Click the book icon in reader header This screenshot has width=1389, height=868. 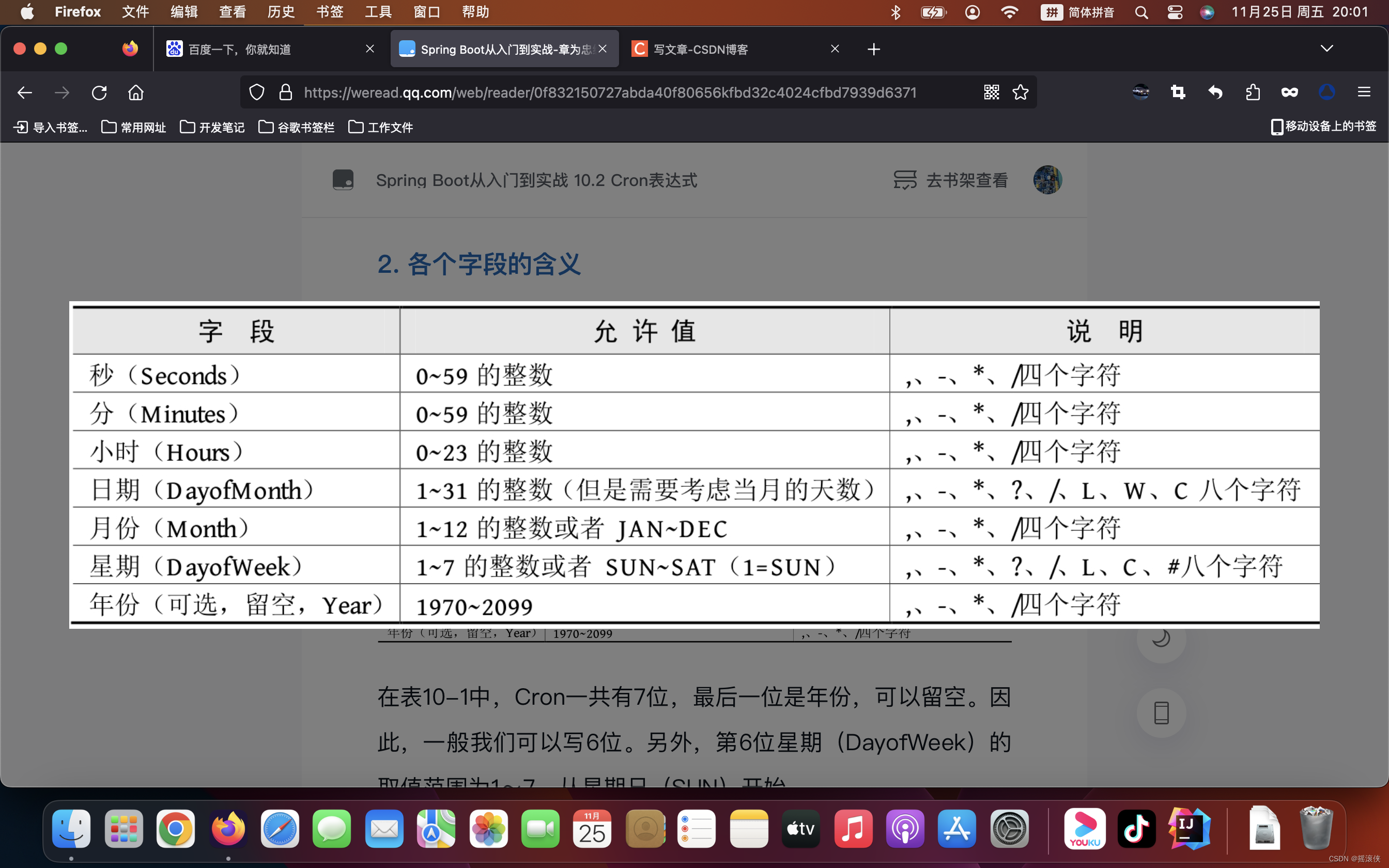tap(343, 180)
